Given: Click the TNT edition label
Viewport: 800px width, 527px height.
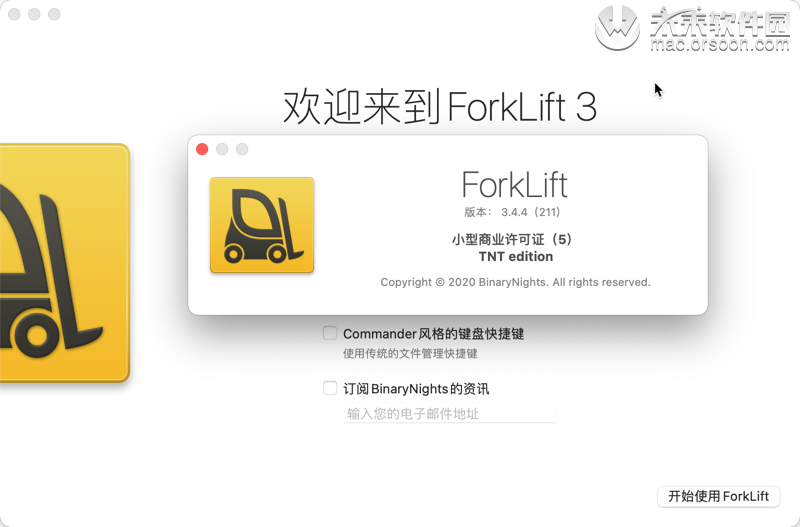Looking at the screenshot, I should point(516,257).
